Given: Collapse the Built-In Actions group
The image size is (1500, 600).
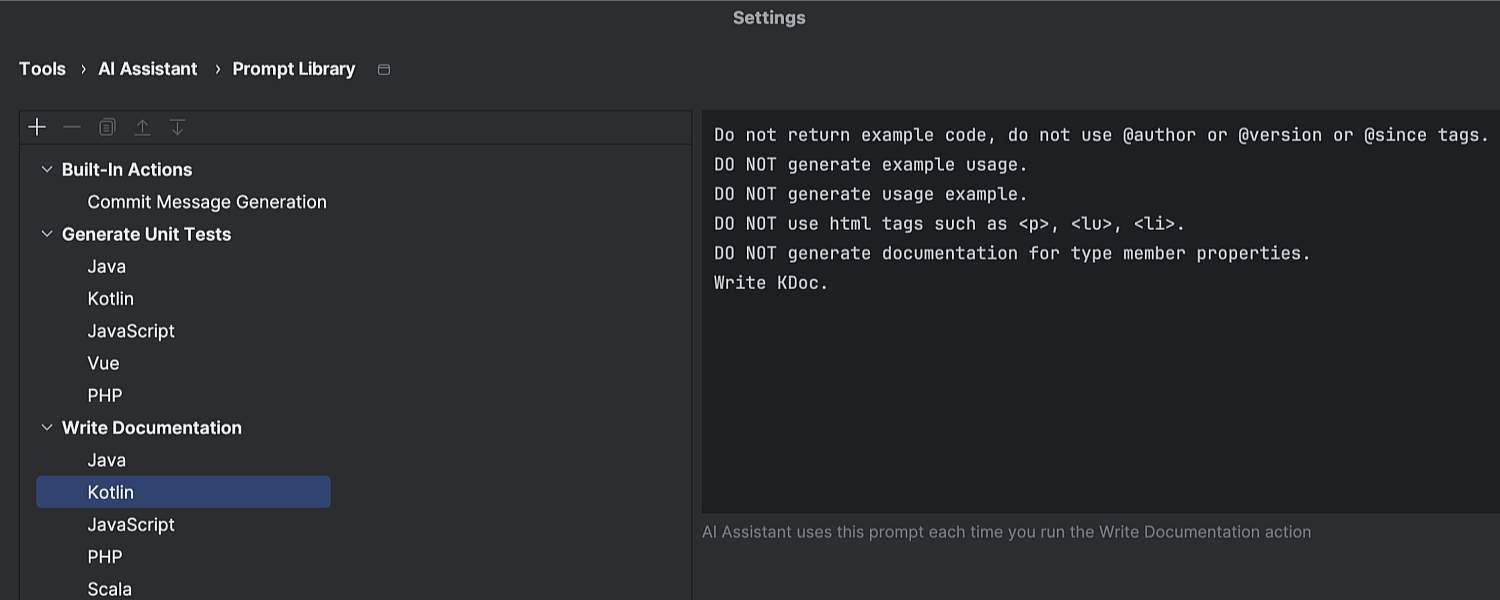Looking at the screenshot, I should (x=46, y=169).
